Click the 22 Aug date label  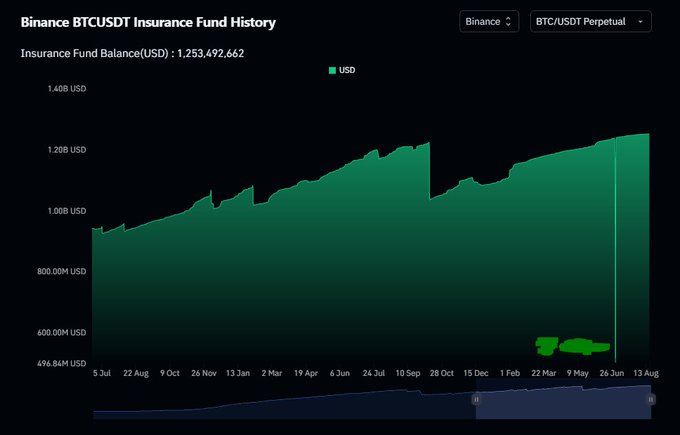click(136, 373)
